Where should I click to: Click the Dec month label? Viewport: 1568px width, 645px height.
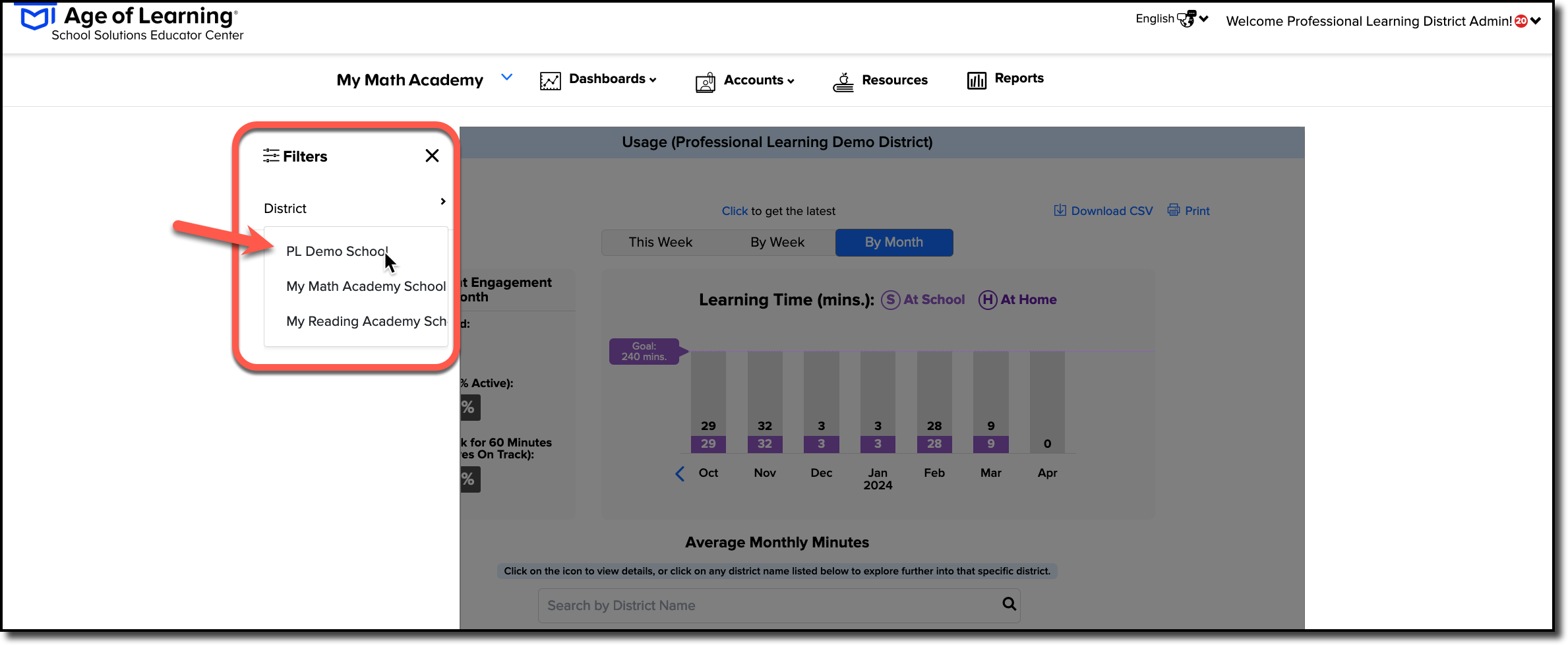tap(822, 473)
